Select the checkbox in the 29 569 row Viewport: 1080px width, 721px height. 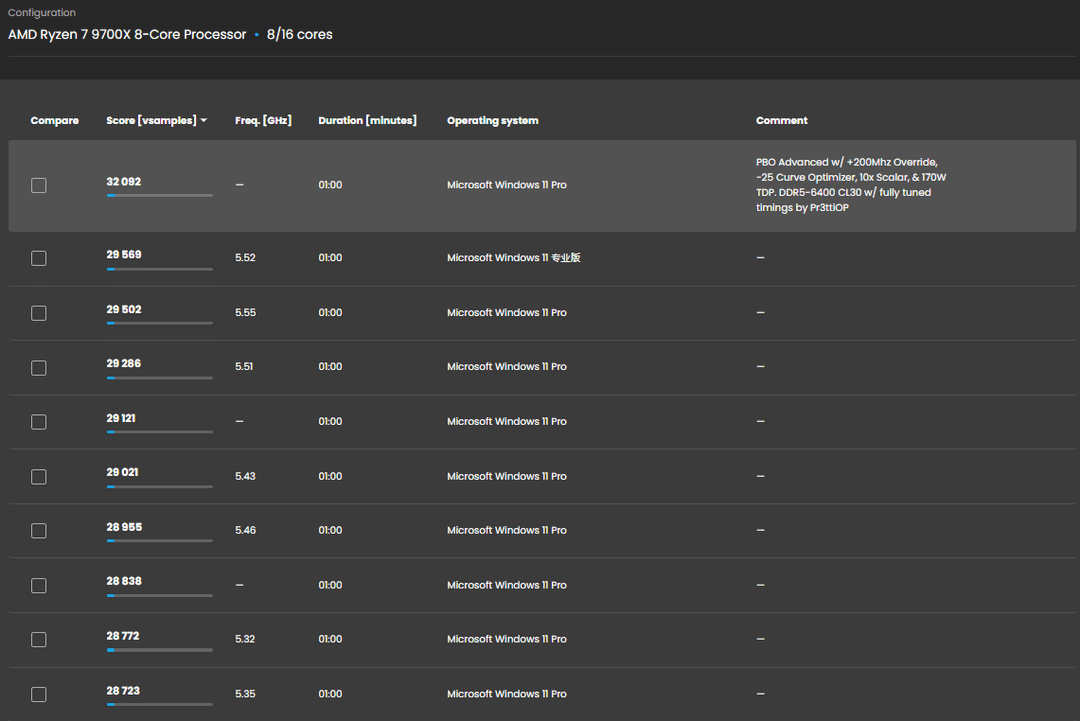39,258
